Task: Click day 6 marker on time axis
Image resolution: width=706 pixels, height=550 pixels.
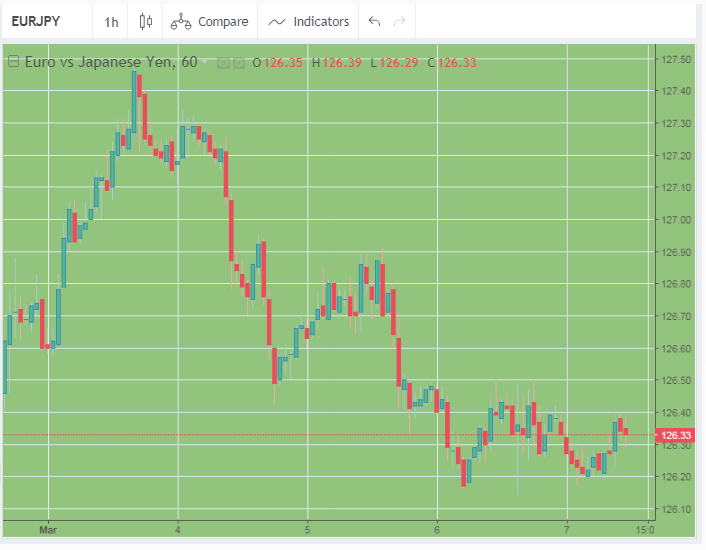Action: coord(437,528)
